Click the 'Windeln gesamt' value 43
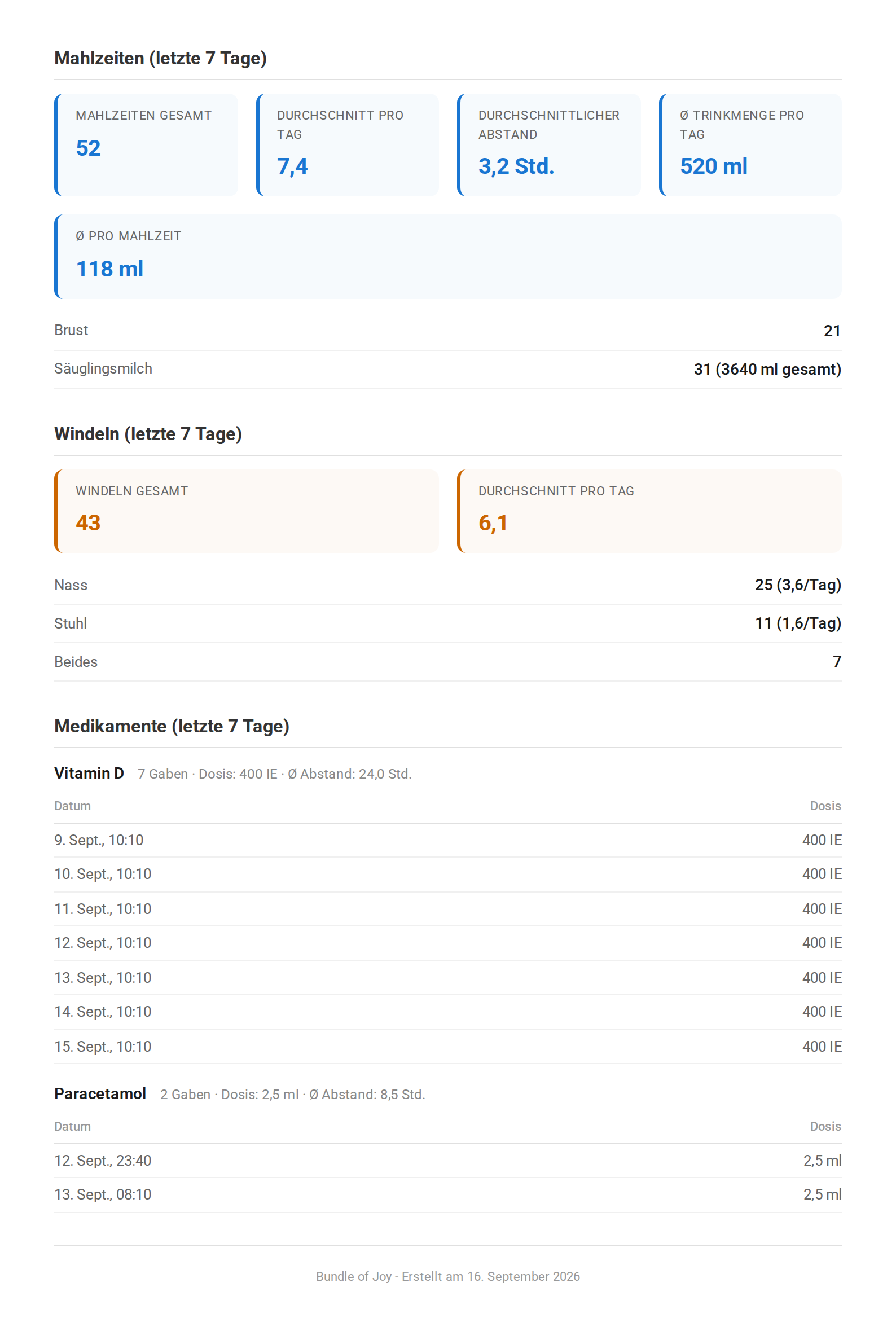The height and width of the screenshot is (1318, 896). click(x=89, y=523)
